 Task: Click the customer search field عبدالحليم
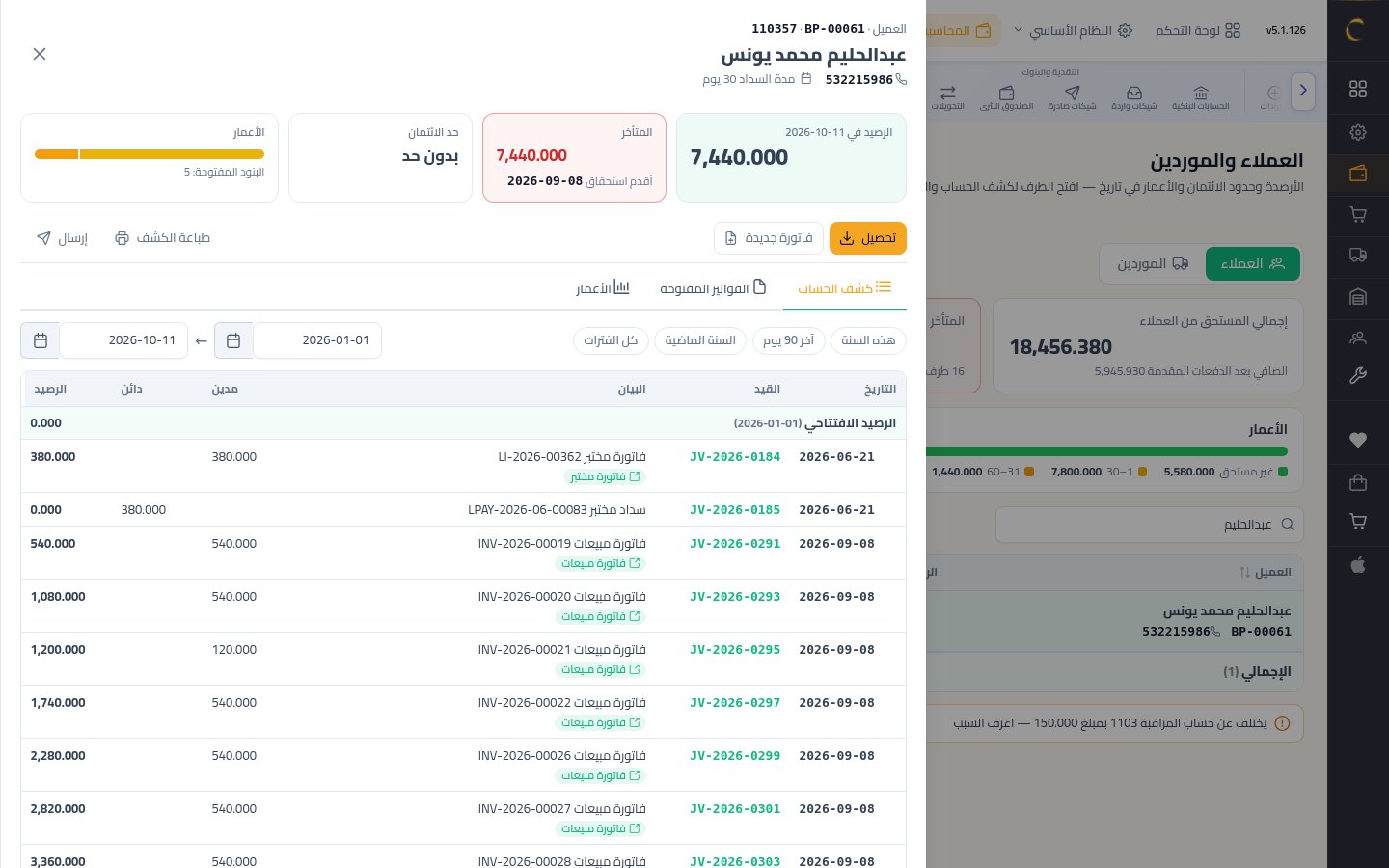pos(1150,525)
